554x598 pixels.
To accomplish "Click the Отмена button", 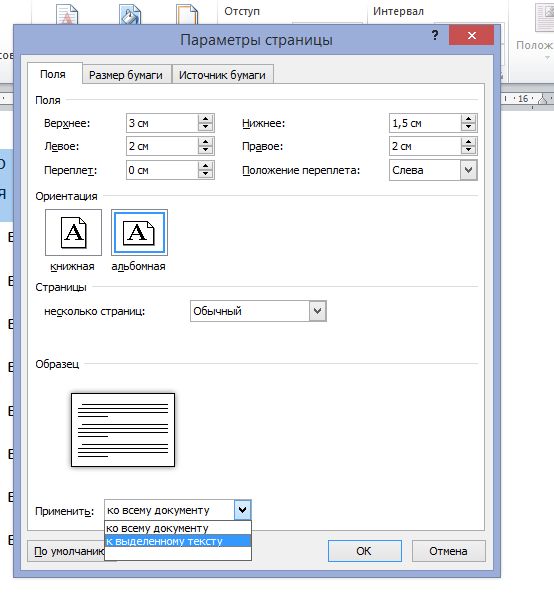I will tap(448, 551).
